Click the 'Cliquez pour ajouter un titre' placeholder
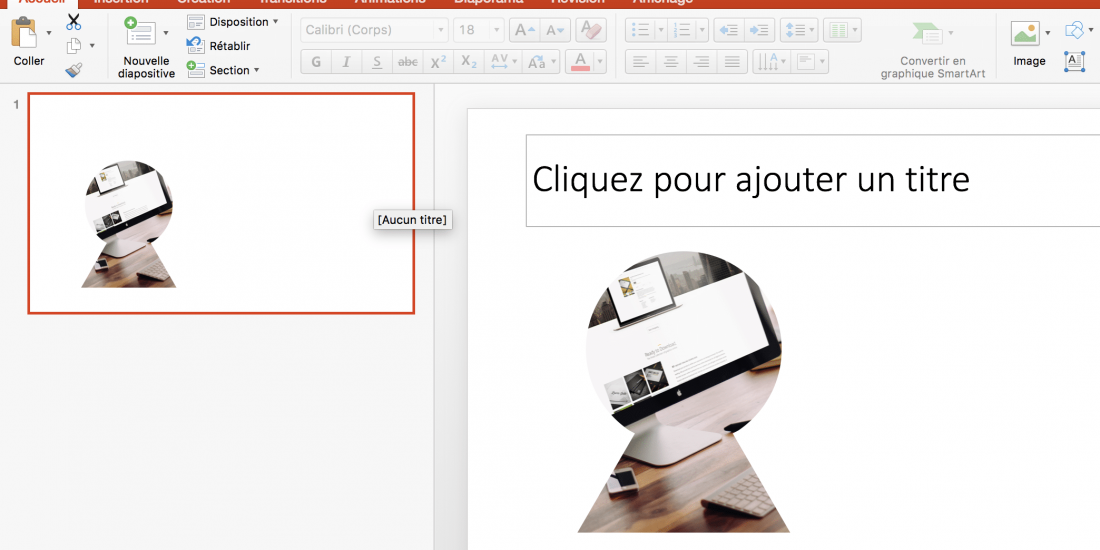This screenshot has height=550, width=1100. point(812,180)
